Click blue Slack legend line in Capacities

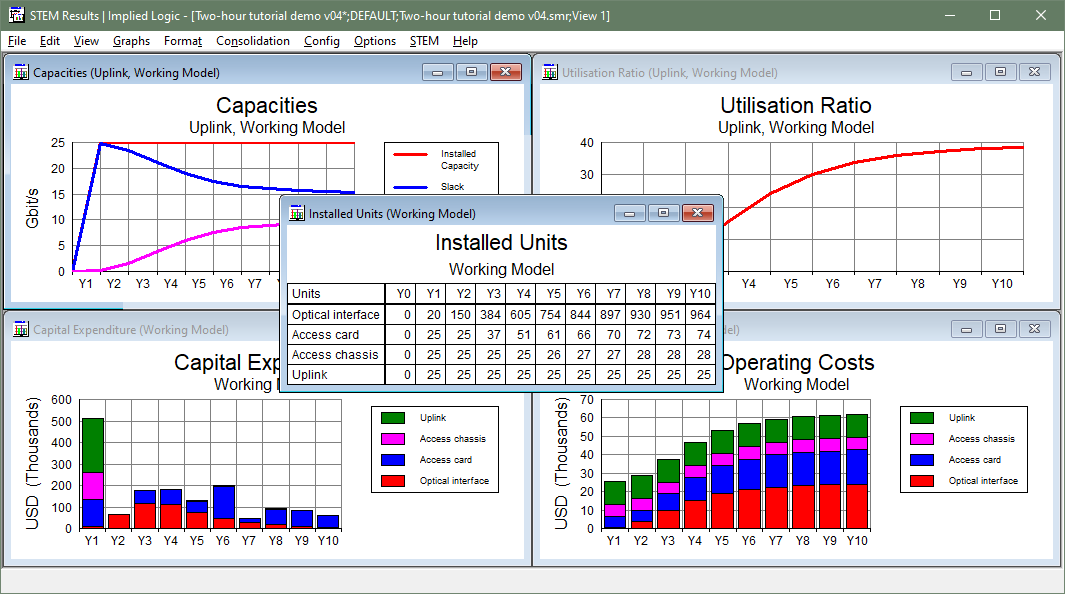point(410,187)
